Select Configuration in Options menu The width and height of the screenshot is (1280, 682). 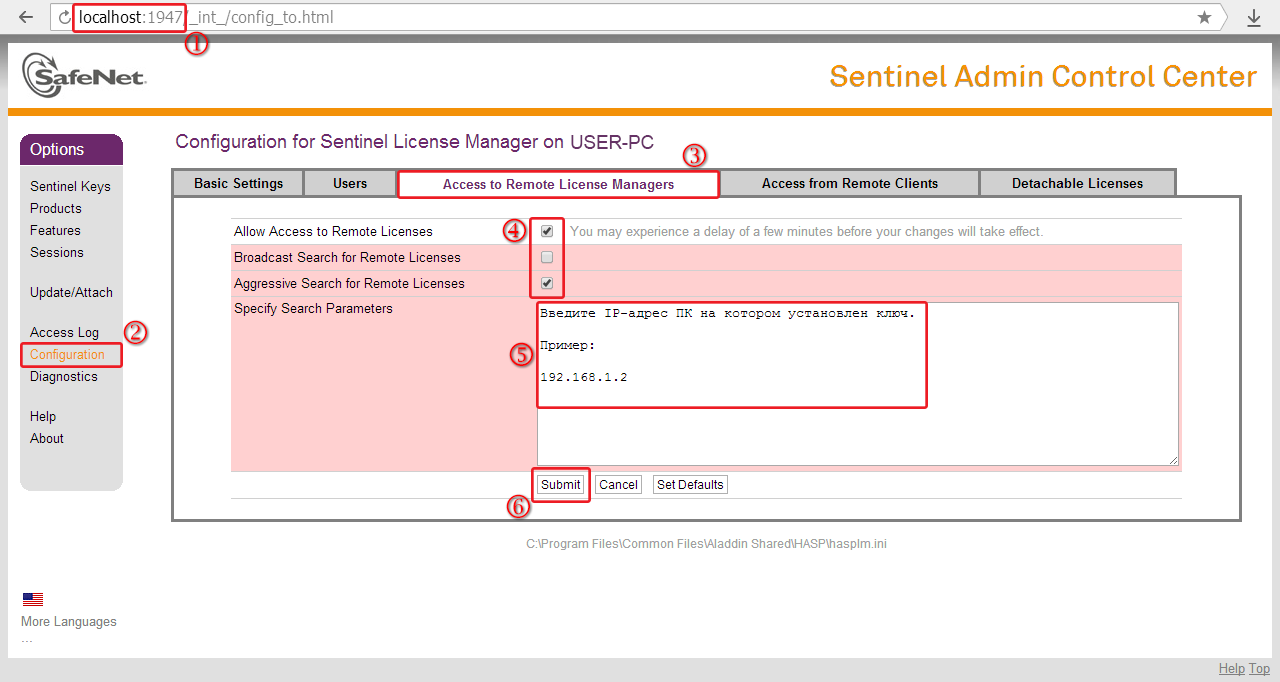coord(67,354)
